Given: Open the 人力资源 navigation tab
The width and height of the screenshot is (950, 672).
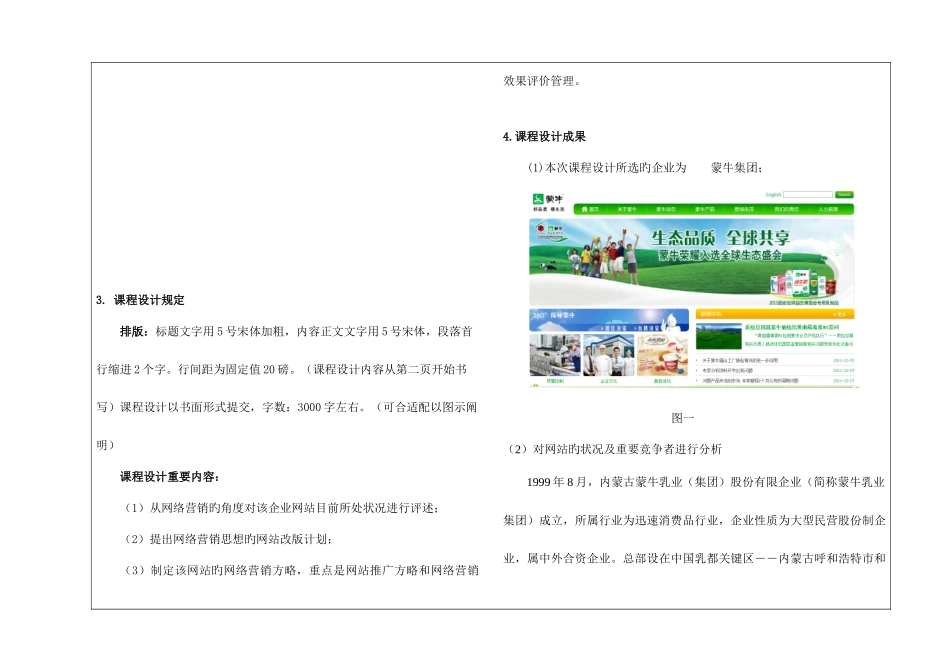Looking at the screenshot, I should coord(828,209).
